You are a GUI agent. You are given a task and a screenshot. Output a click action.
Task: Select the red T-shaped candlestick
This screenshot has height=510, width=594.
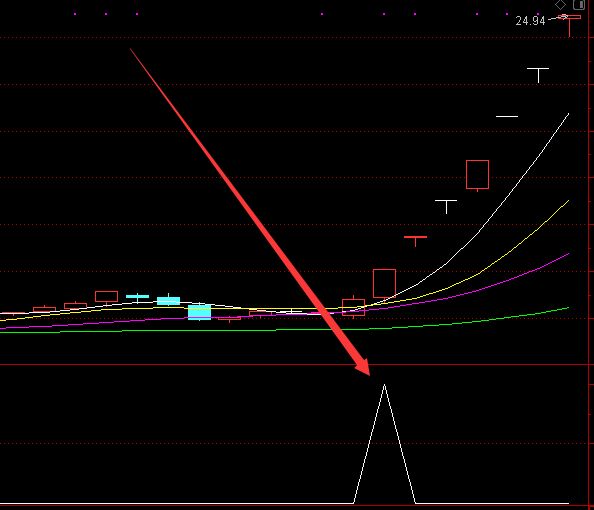pyautogui.click(x=416, y=241)
